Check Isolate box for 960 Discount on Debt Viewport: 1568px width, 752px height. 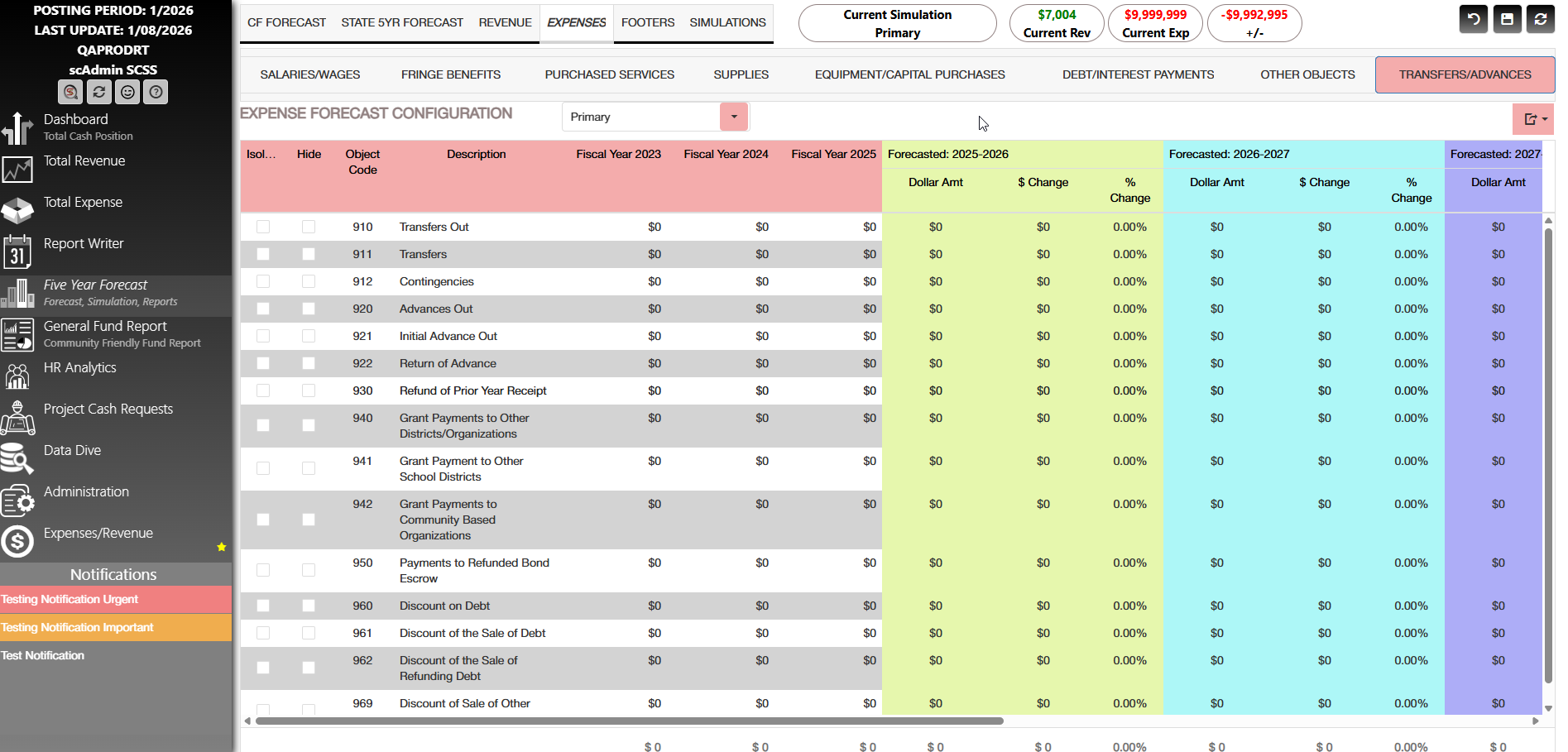[263, 606]
